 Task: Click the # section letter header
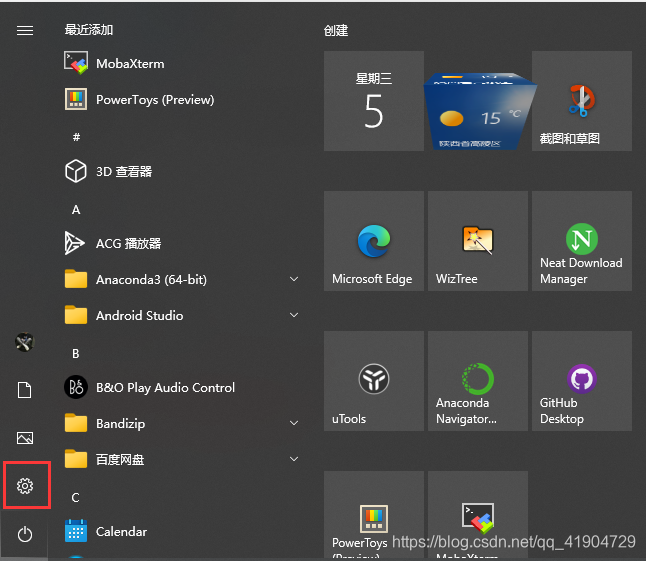(x=76, y=136)
